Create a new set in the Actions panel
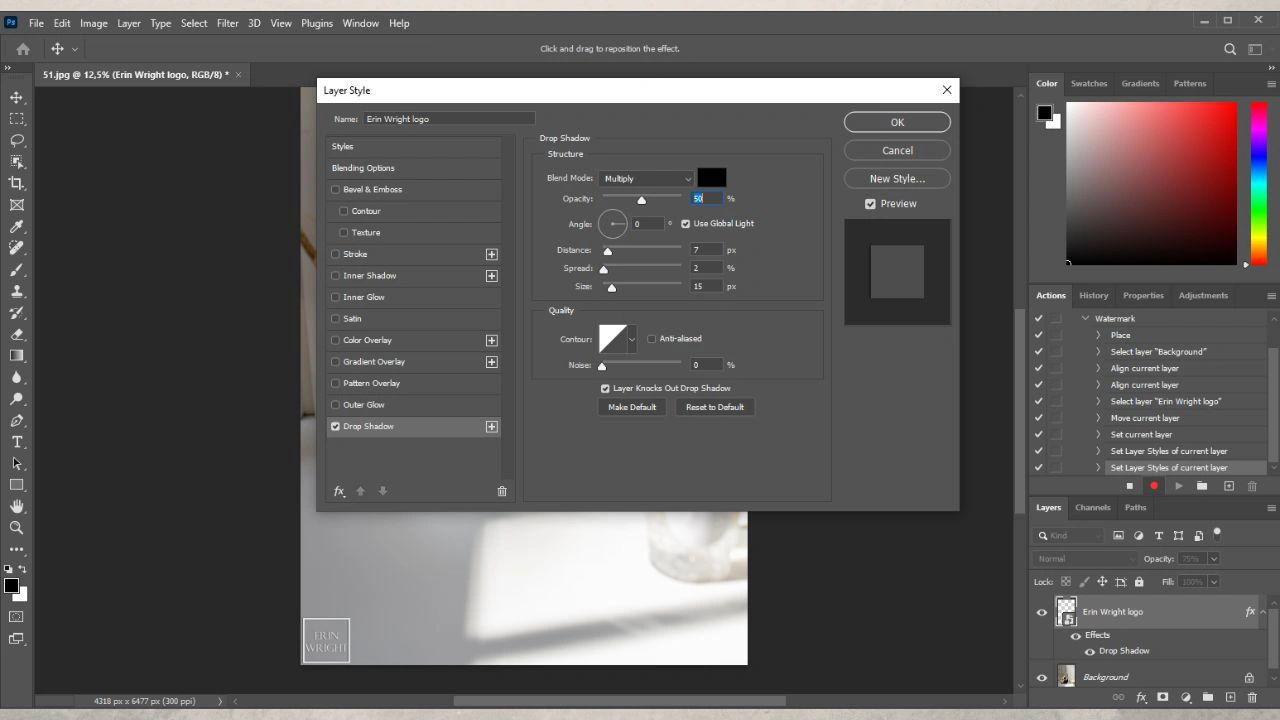Screen dimensions: 1280x720 [x=1202, y=486]
